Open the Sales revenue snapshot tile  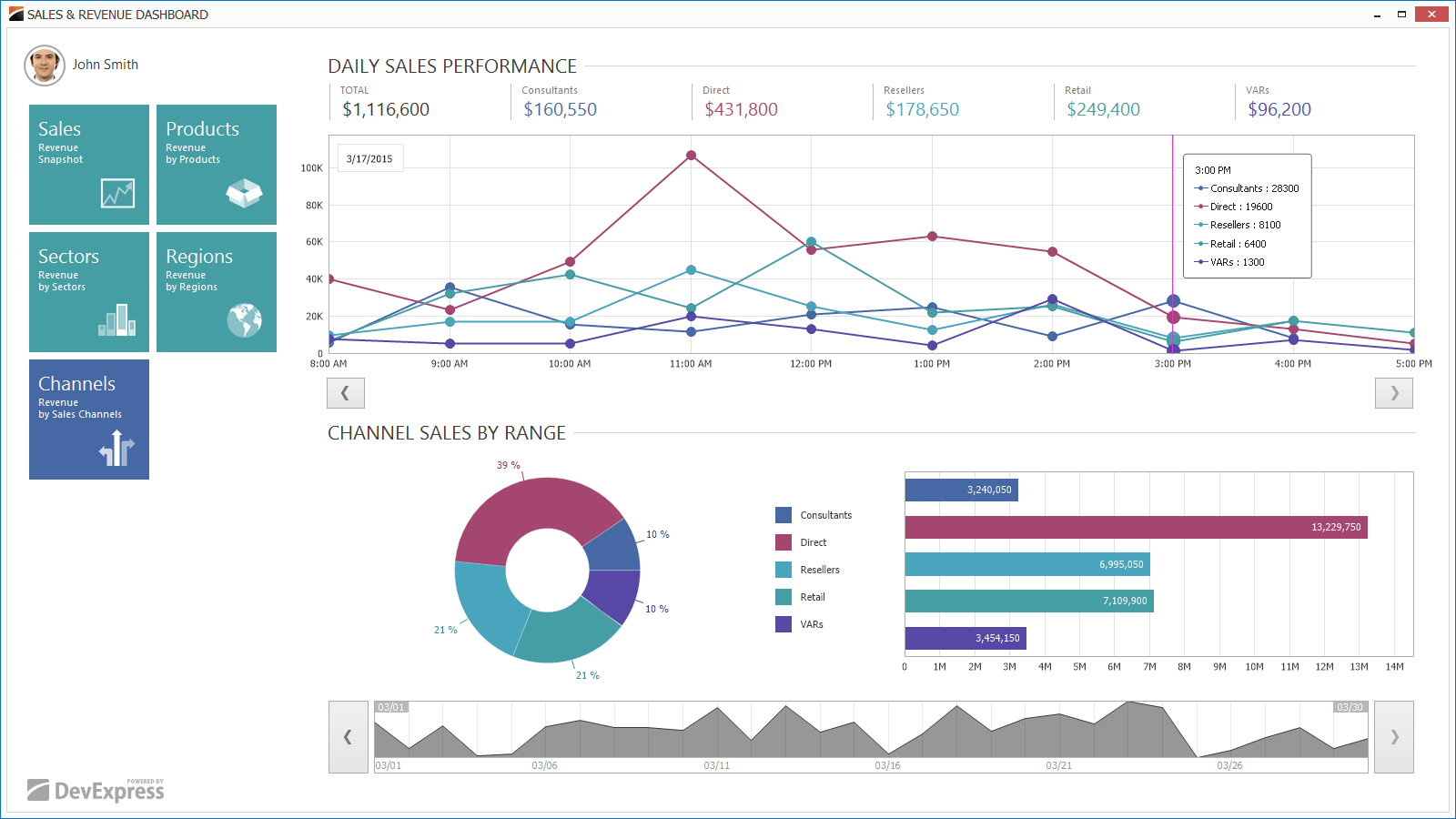pos(89,165)
